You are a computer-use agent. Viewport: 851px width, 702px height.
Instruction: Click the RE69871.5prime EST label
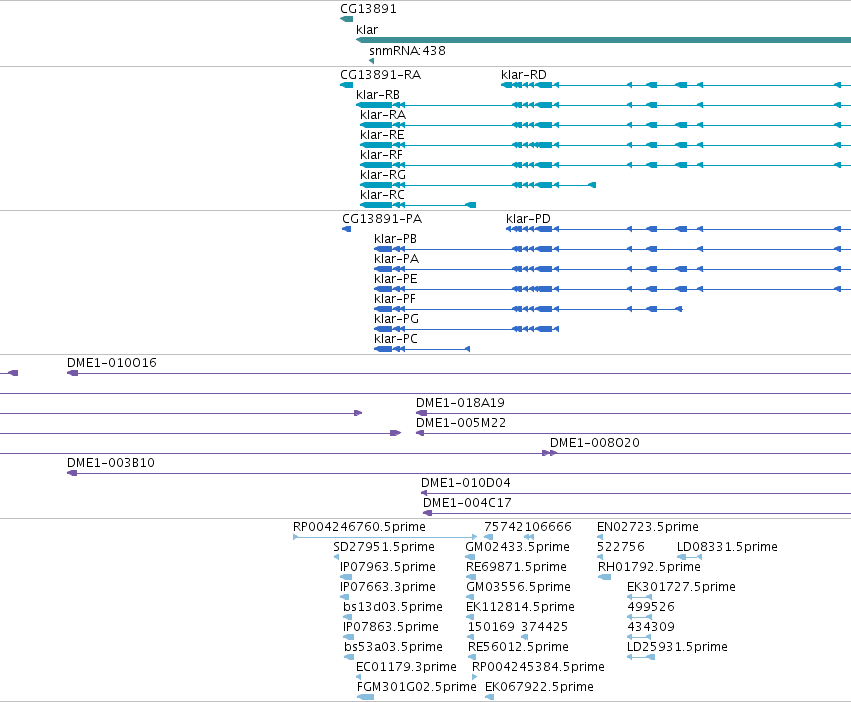tap(516, 567)
